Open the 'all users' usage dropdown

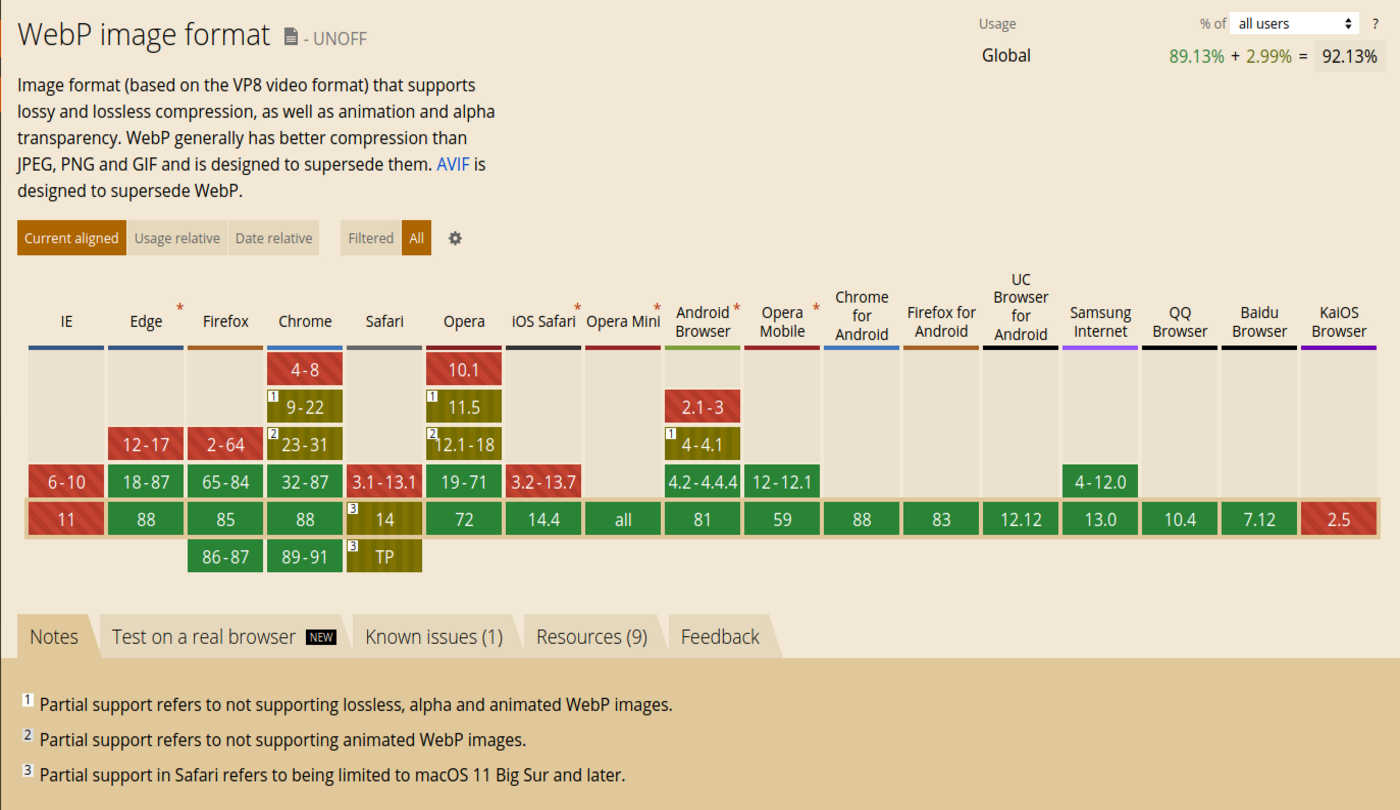tap(1294, 23)
